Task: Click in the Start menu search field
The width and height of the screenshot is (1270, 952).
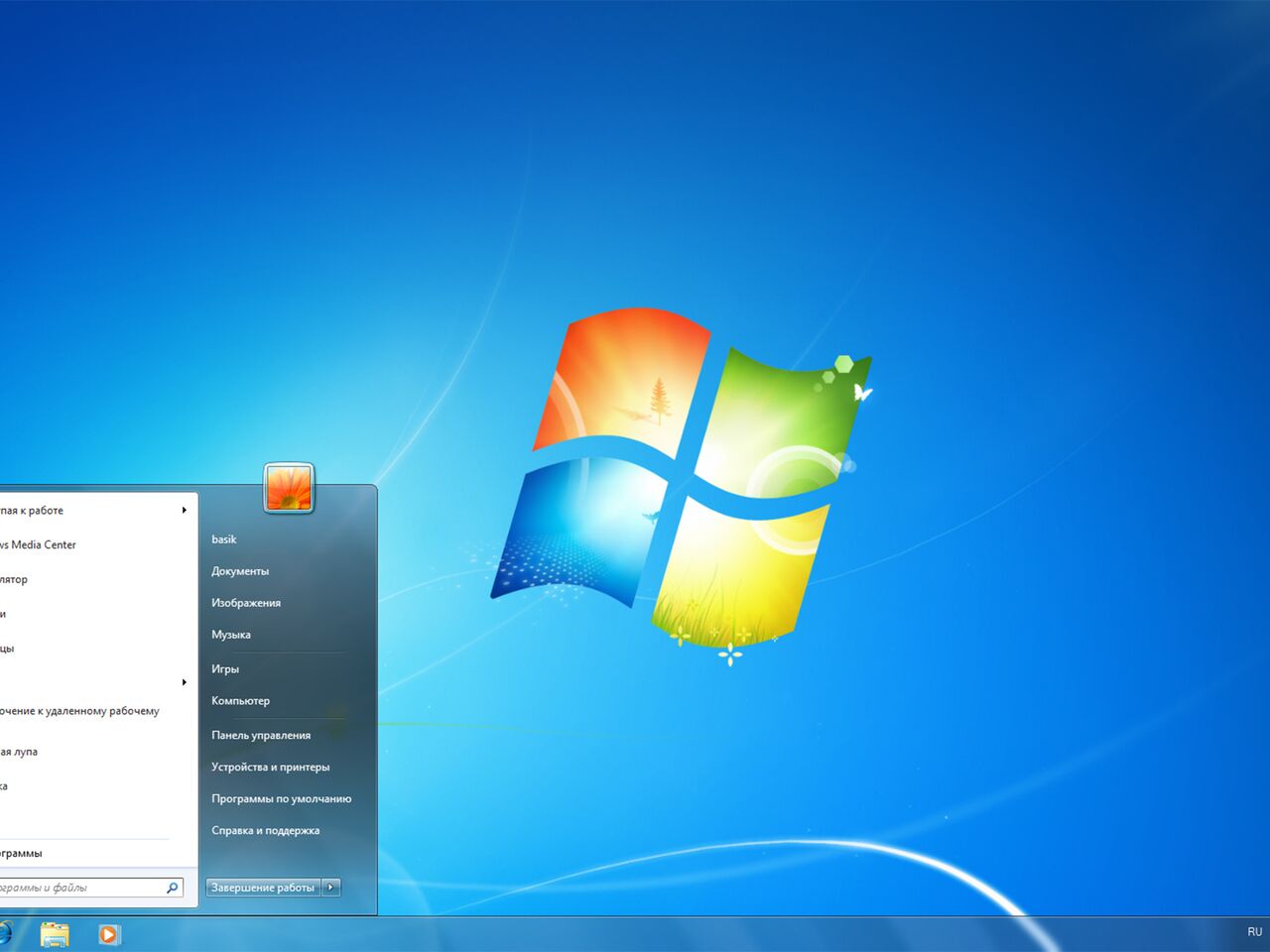Action: 91,888
